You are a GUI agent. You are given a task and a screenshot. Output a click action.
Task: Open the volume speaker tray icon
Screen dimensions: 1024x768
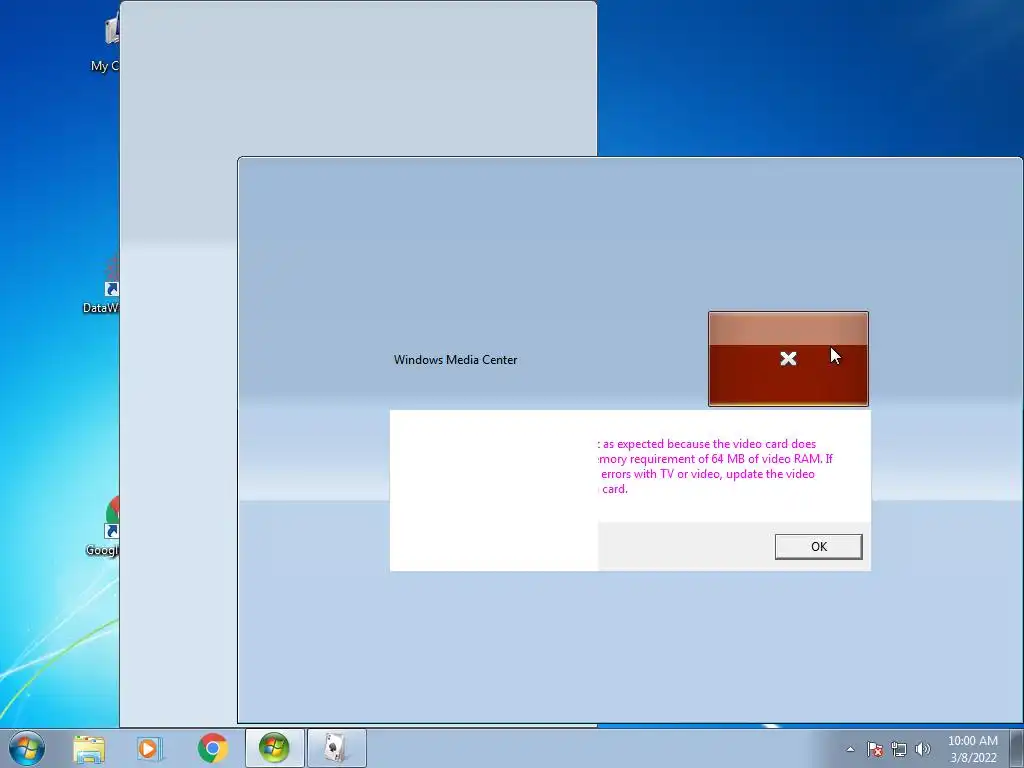(x=923, y=749)
